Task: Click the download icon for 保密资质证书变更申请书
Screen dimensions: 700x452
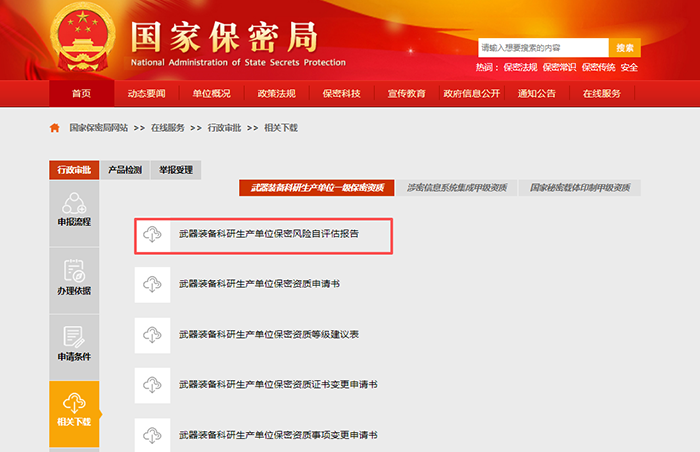Action: pyautogui.click(x=152, y=384)
